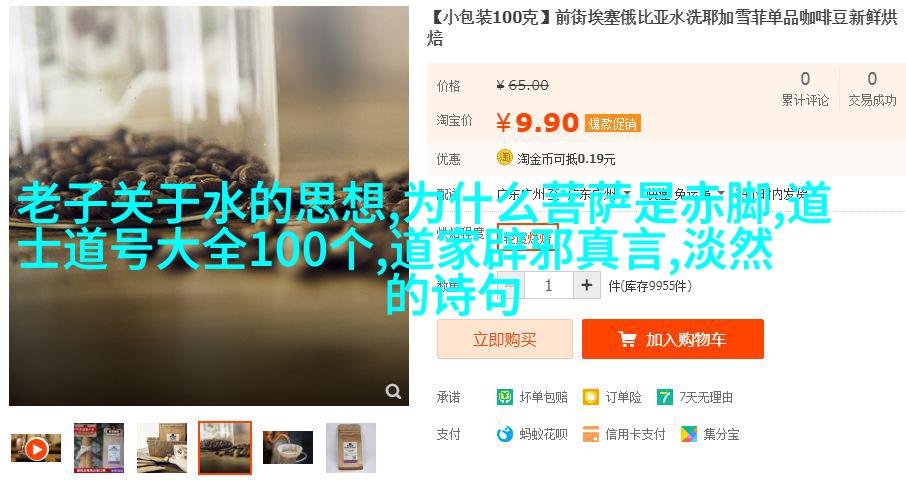Select the coffee cup pour thumbnail

click(288, 447)
